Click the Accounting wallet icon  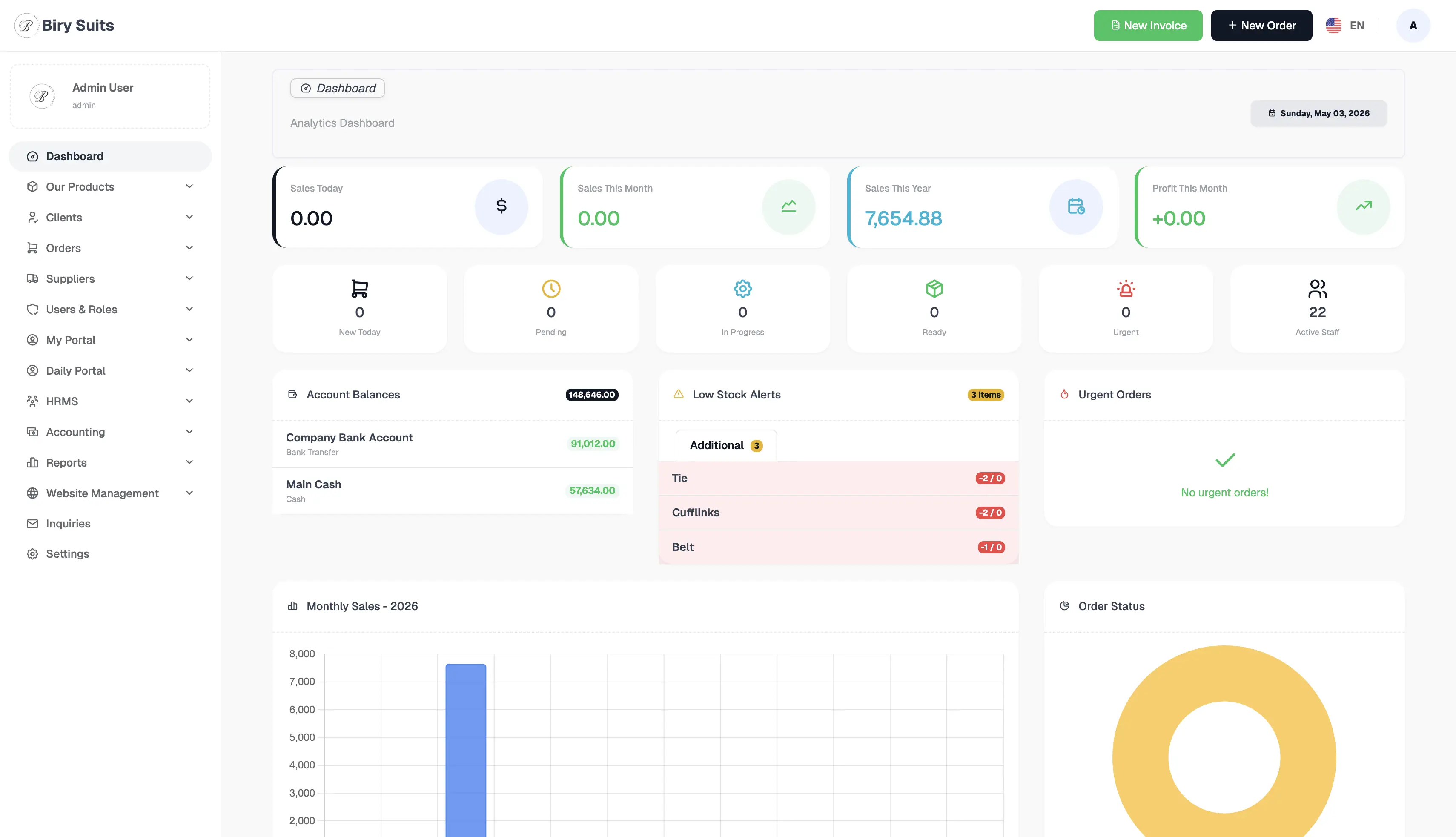[32, 432]
